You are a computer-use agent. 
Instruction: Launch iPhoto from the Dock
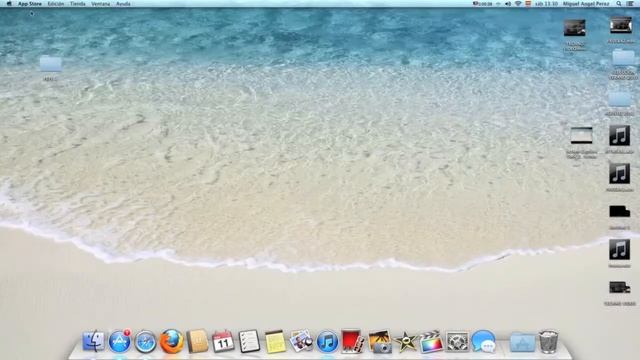(x=380, y=342)
